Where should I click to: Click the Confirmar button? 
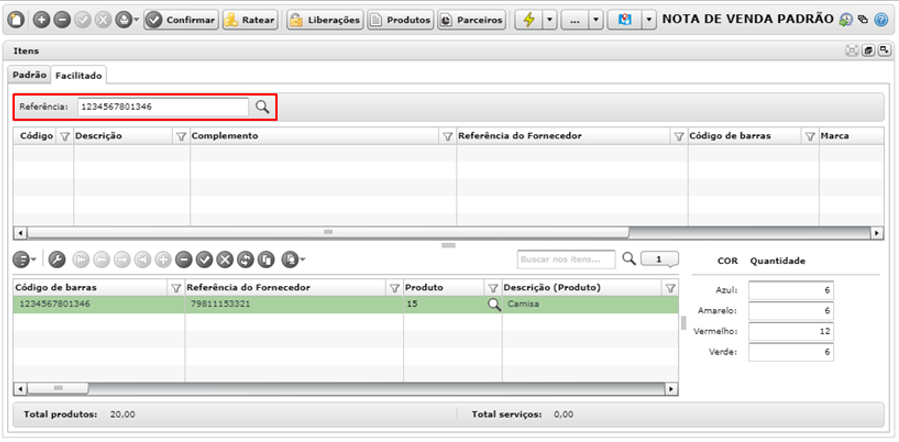(181, 20)
